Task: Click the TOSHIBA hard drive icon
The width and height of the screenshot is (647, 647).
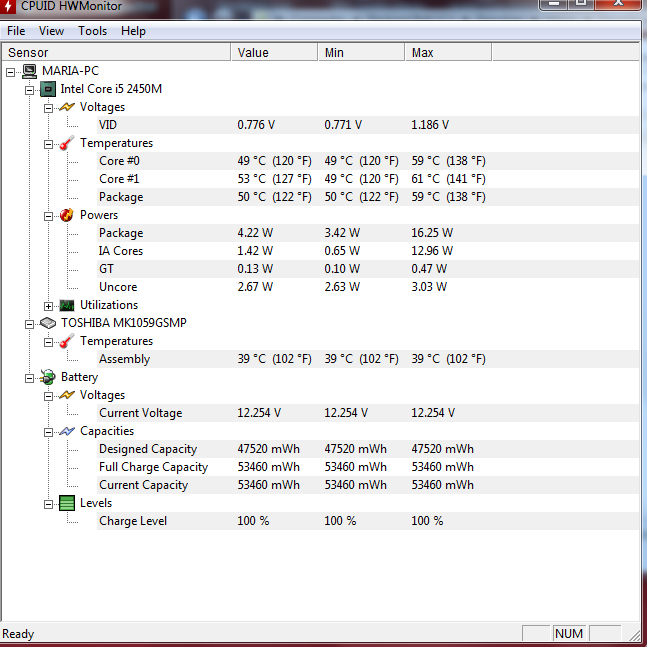Action: 48,323
